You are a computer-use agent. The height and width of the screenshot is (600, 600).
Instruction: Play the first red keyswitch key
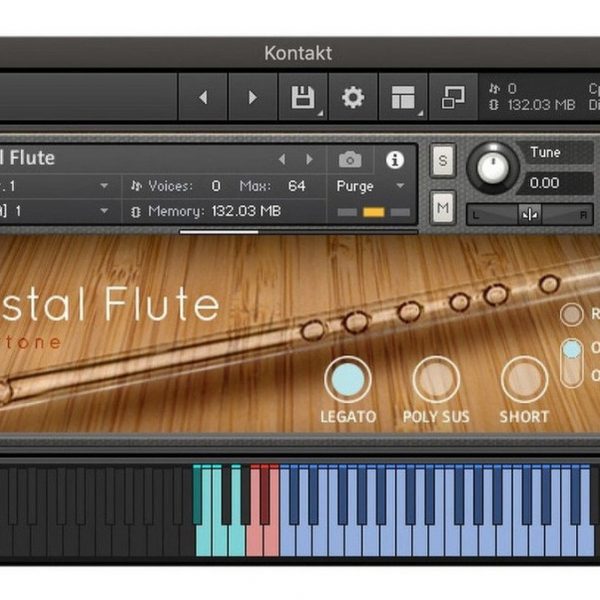tap(254, 540)
